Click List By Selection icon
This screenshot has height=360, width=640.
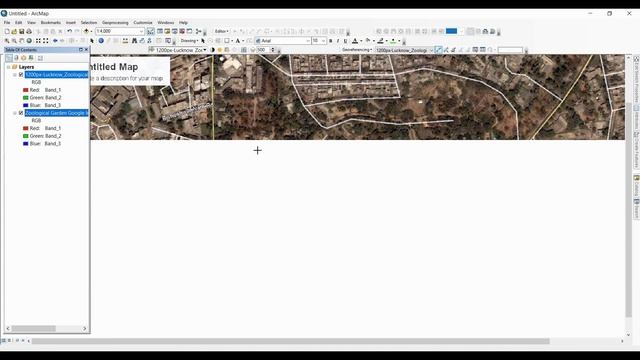pyautogui.click(x=31, y=58)
